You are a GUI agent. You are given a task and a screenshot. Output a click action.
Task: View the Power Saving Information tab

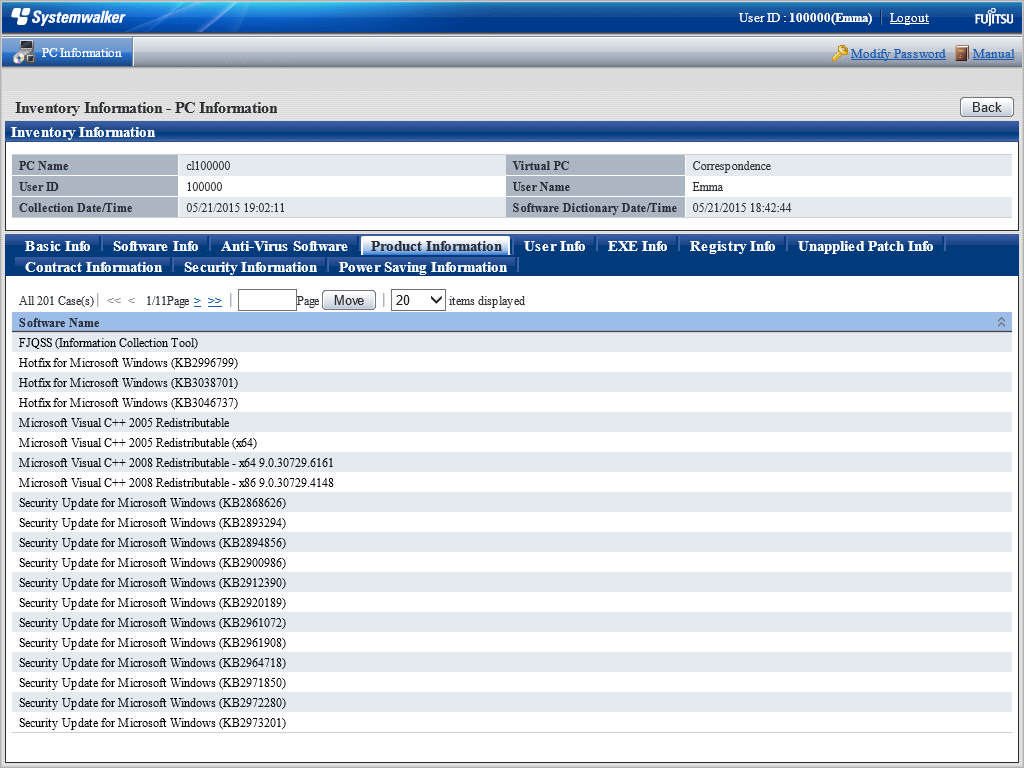click(422, 267)
